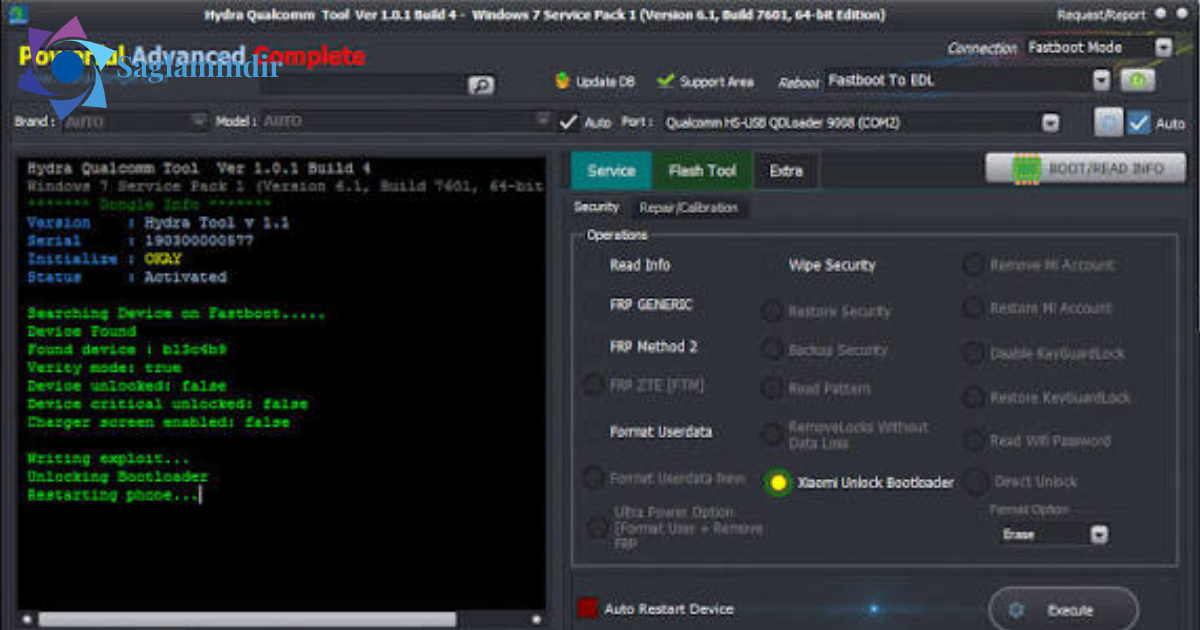
Task: Click the 'Restarting phone...' log line
Action: click(x=113, y=495)
